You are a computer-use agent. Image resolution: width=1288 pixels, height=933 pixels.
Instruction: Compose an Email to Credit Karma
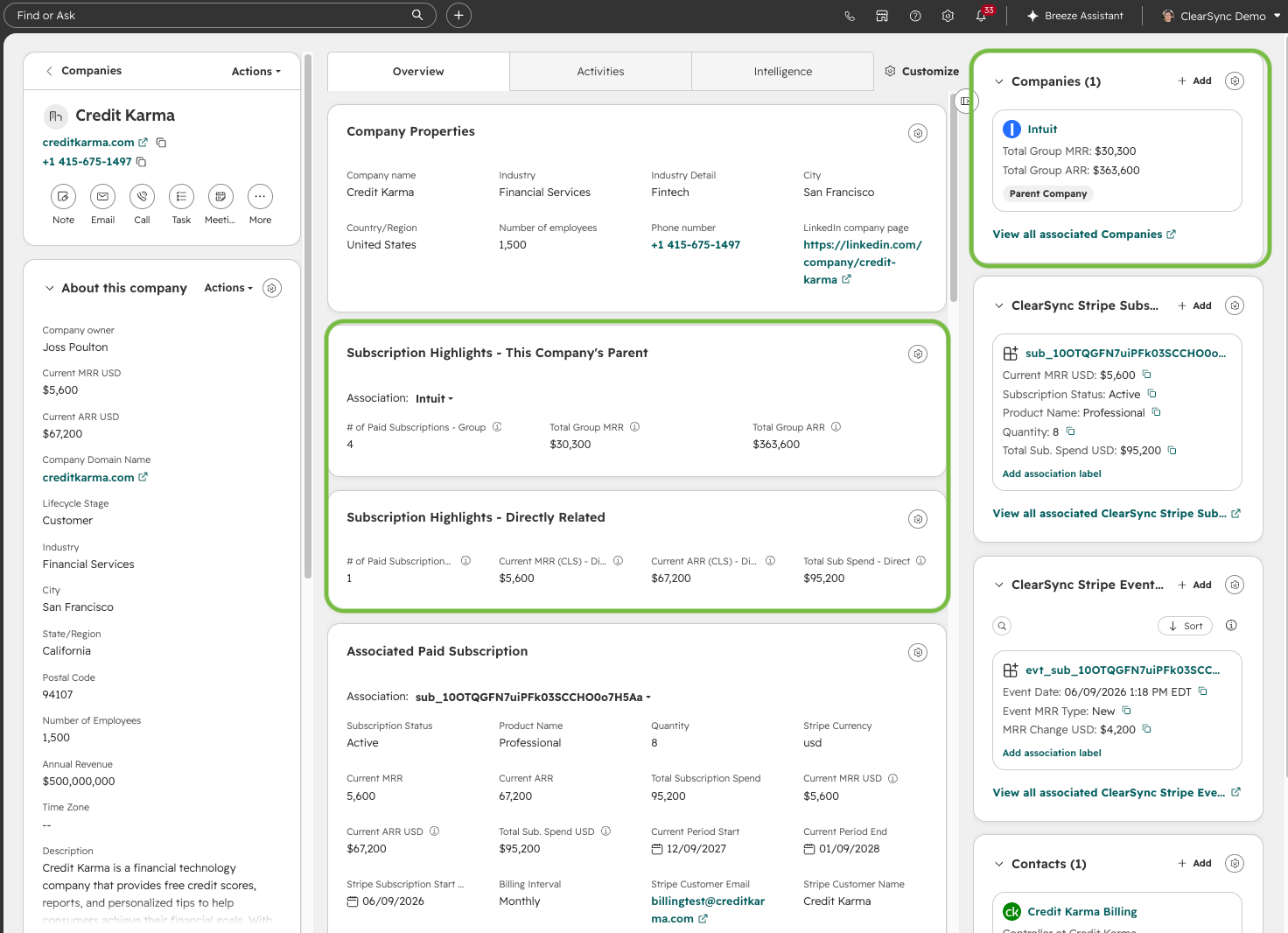tap(102, 197)
